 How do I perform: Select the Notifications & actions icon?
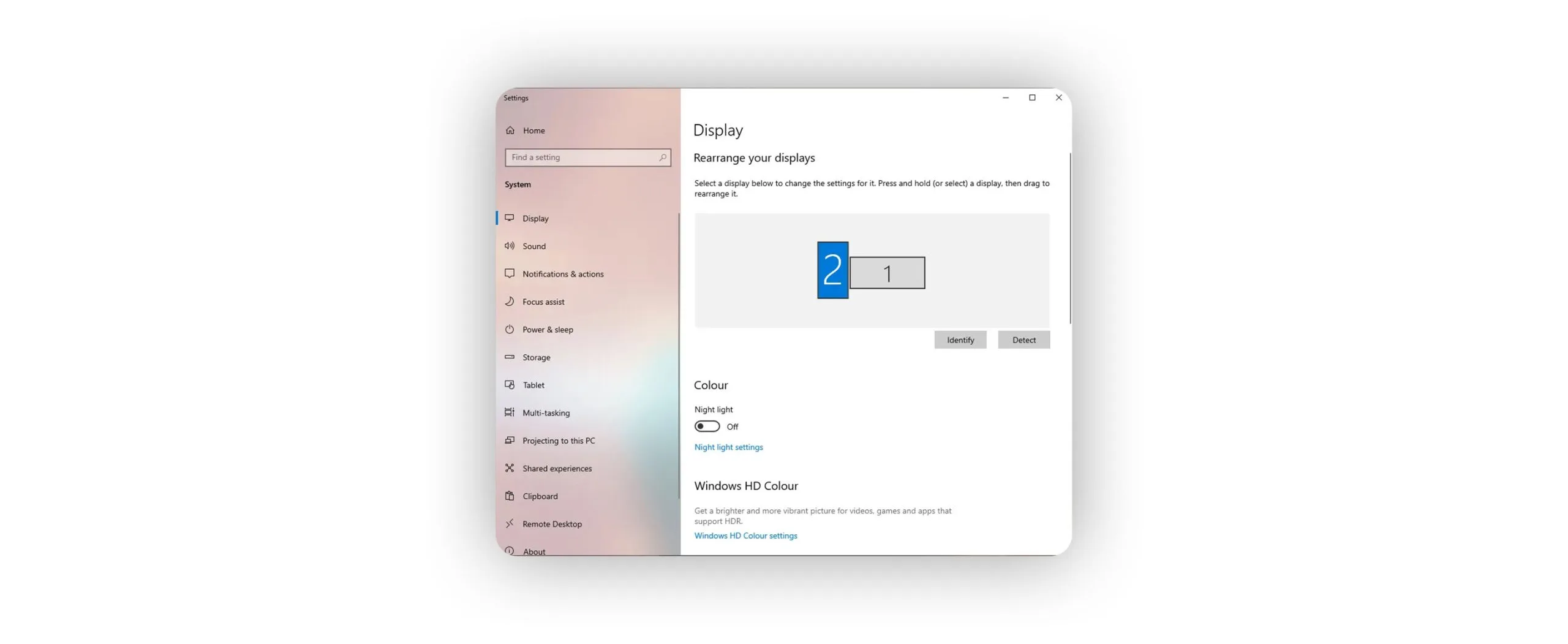tap(509, 273)
